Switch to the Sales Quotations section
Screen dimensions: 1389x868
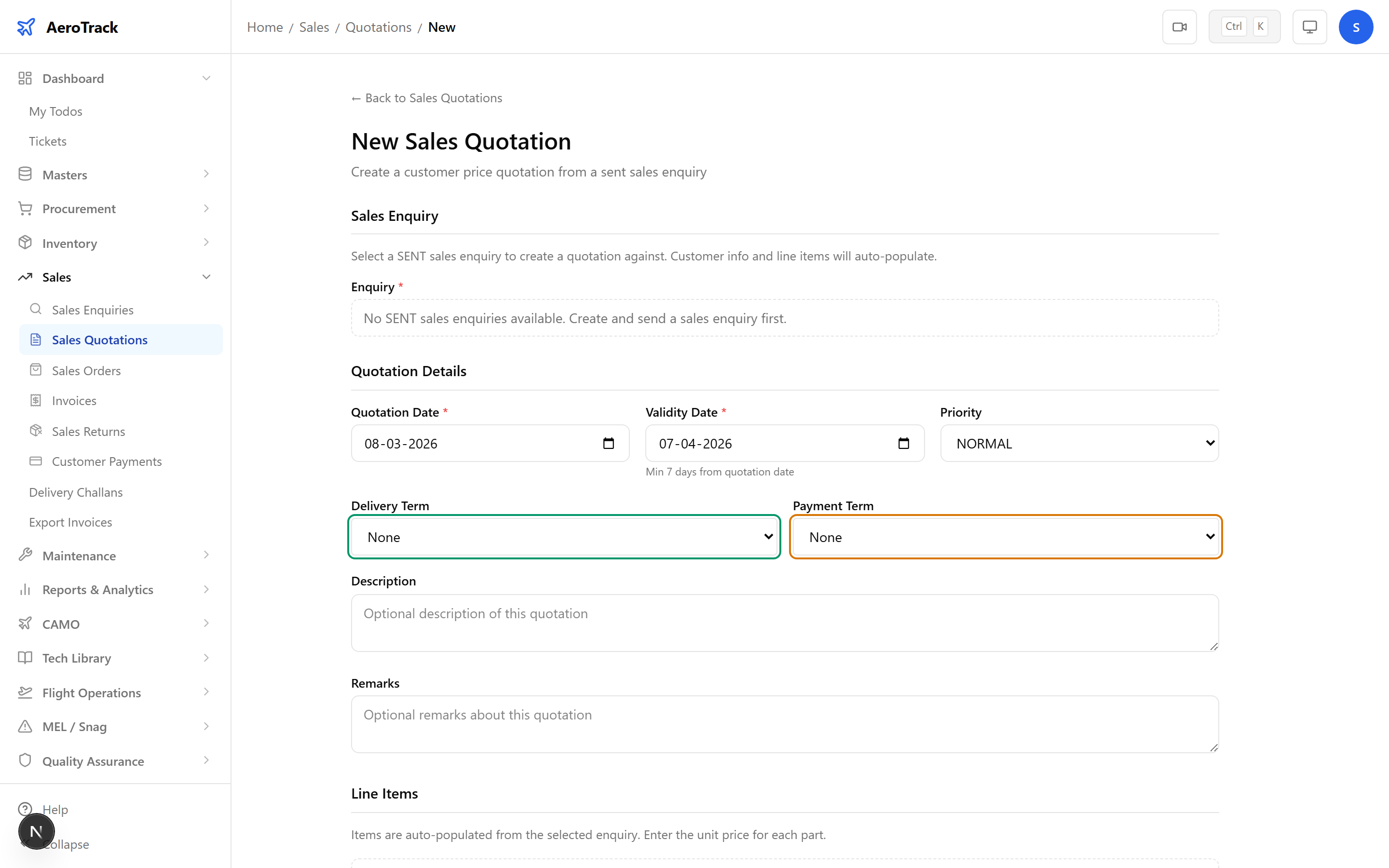pos(99,339)
